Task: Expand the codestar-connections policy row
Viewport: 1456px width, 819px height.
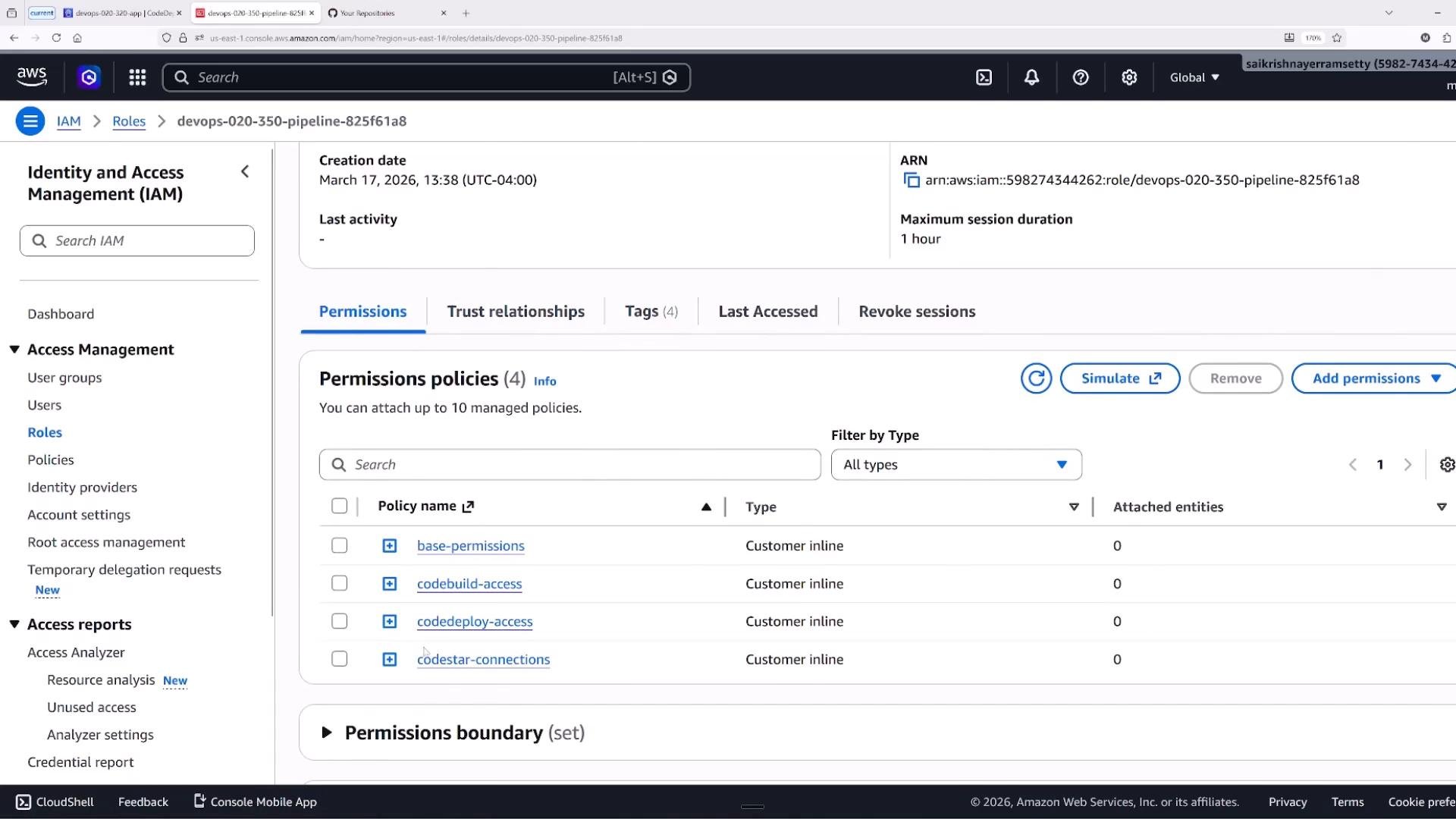Action: coord(389,660)
